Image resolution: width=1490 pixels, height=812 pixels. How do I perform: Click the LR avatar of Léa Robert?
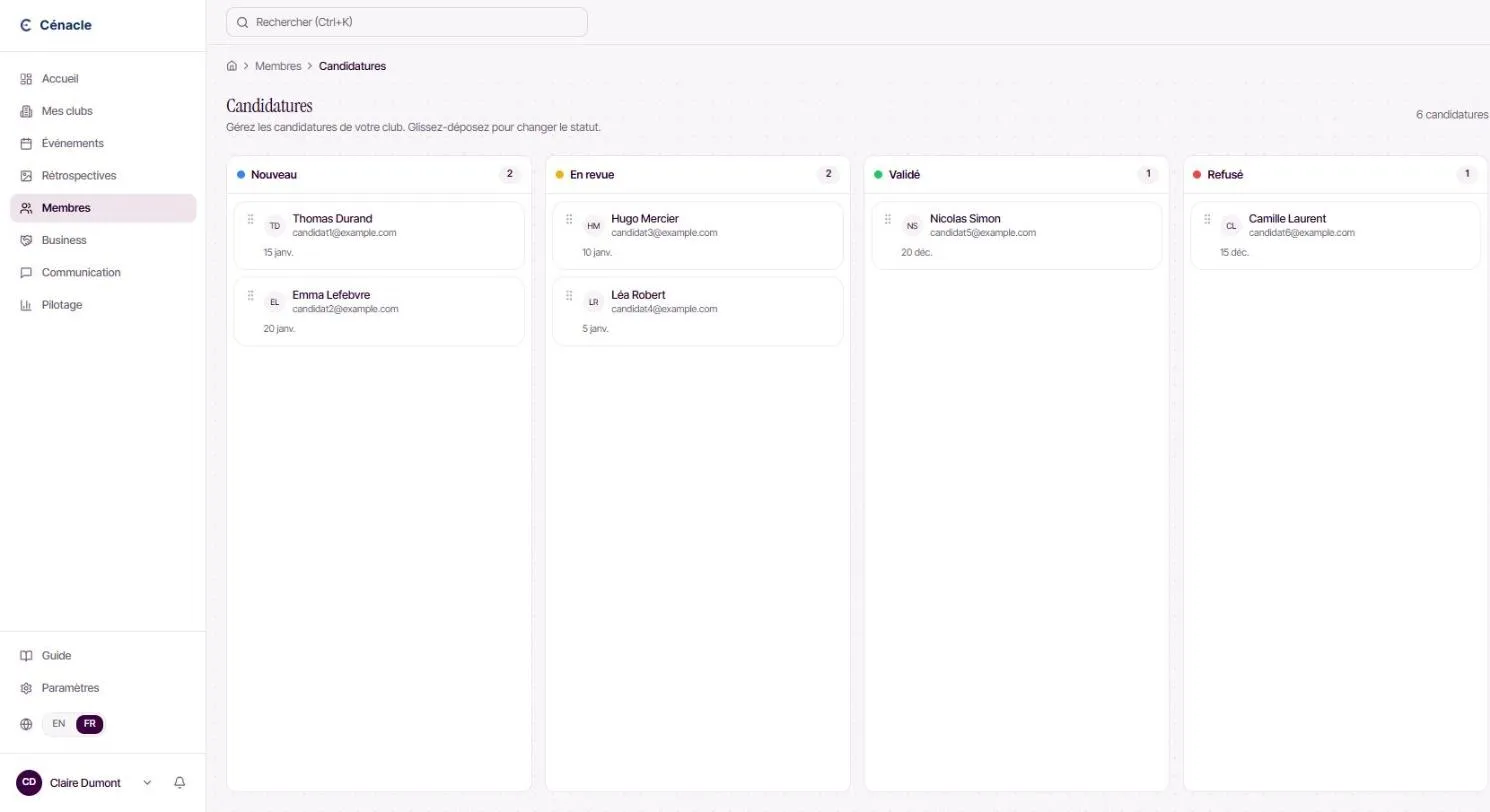594,302
